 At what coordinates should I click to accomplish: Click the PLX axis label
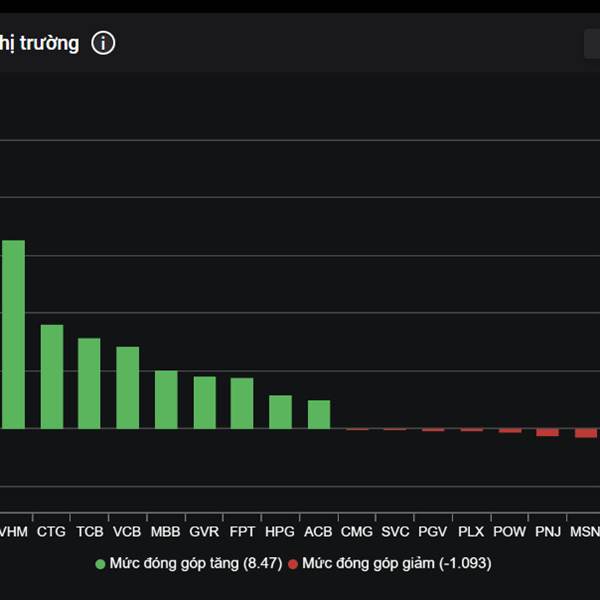coord(471,532)
